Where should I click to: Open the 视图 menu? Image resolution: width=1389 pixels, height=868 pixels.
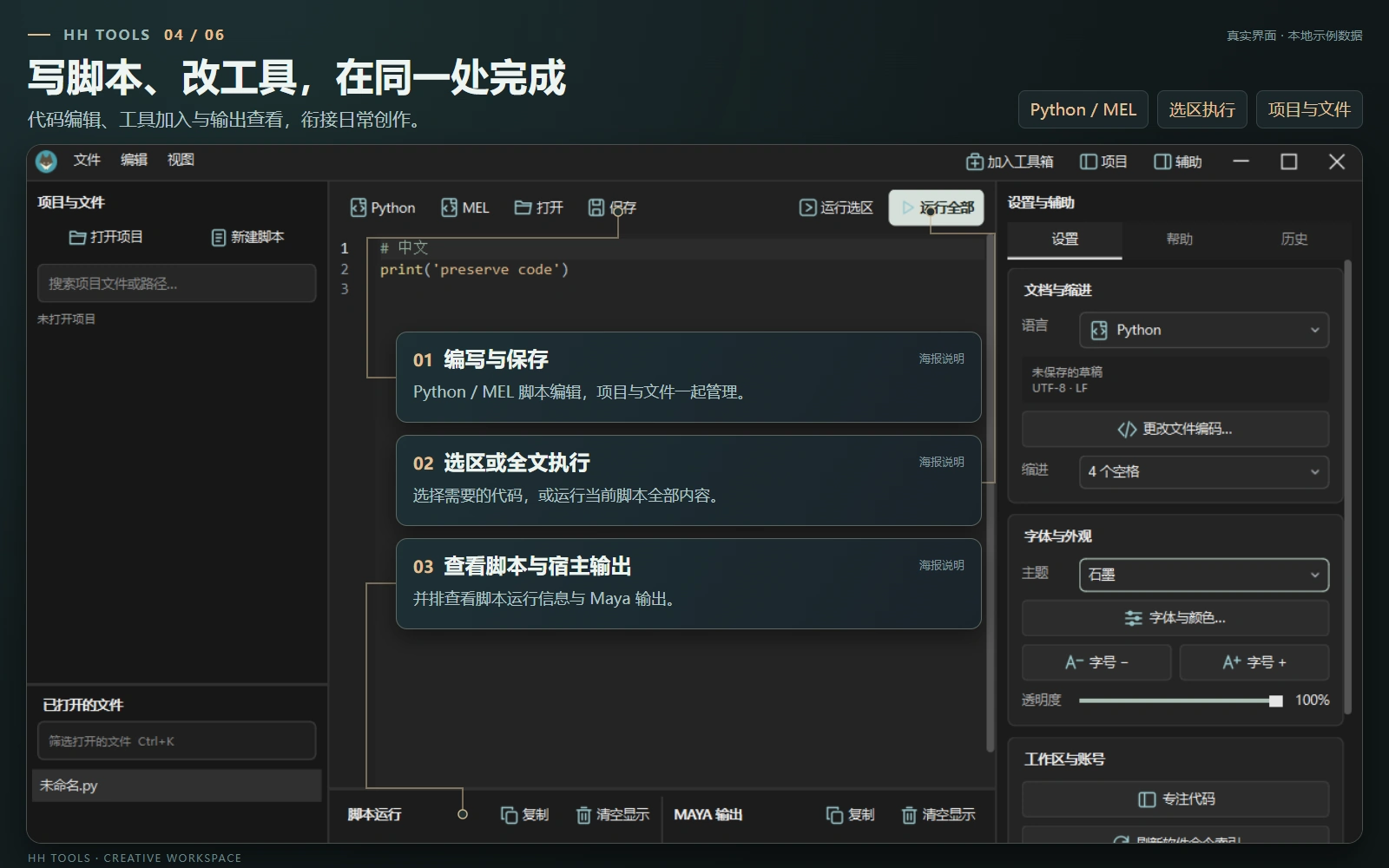point(181,160)
